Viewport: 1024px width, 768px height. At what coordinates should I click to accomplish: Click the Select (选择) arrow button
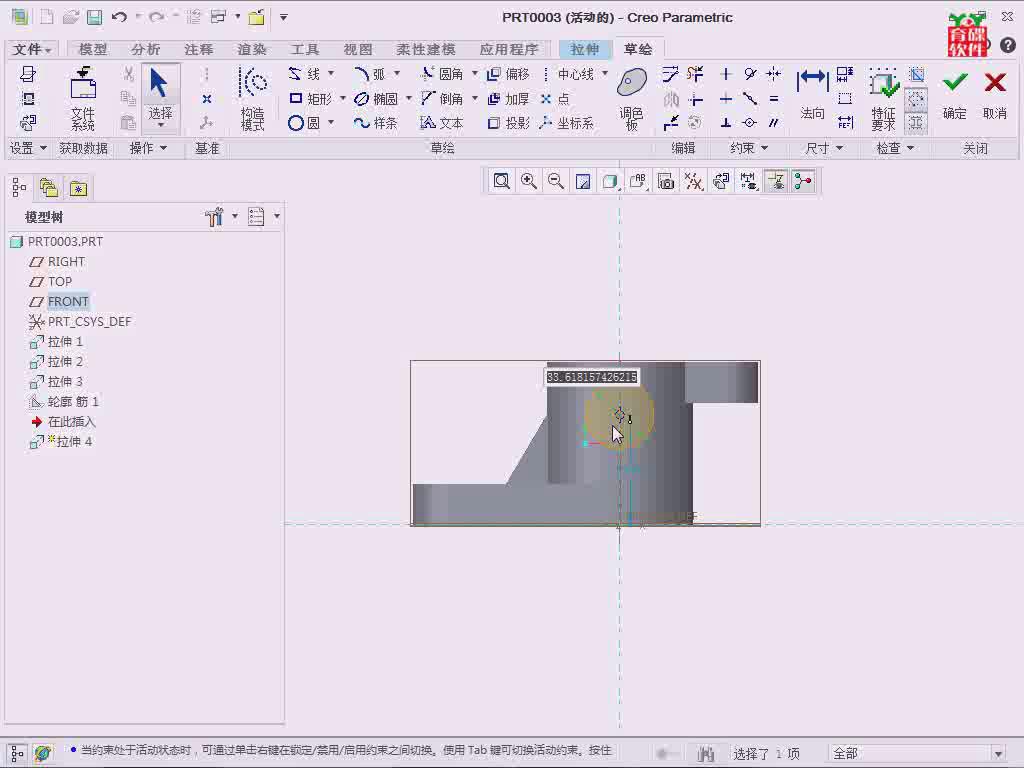(160, 97)
